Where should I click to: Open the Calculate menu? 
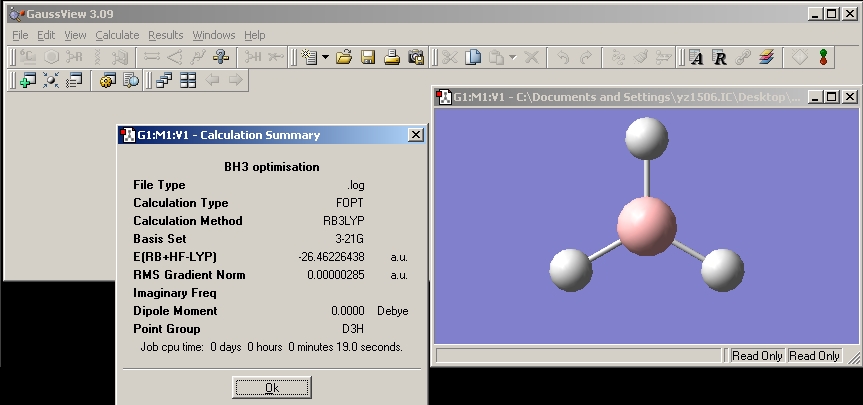117,35
